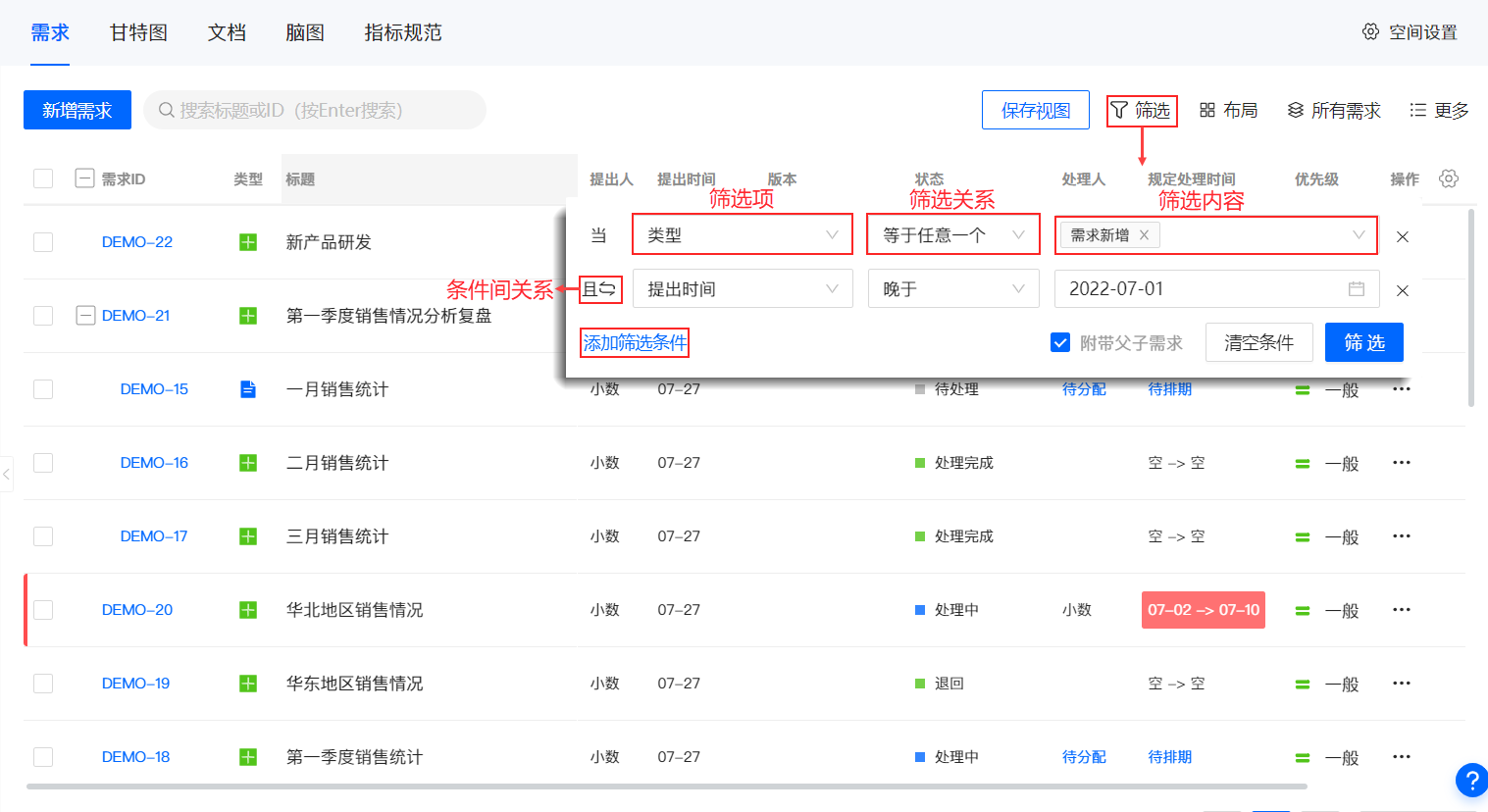Viewport: 1488px width, 812px height.
Task: Select the DEMO-22 row checkbox
Action: (x=43, y=242)
